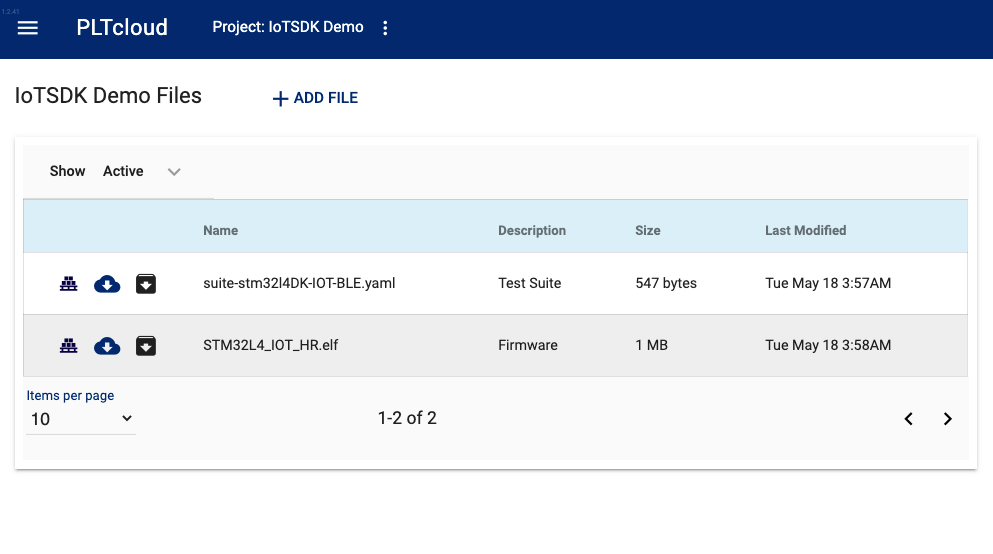The width and height of the screenshot is (993, 554).
Task: Go to the next page of files
Action: 947,419
